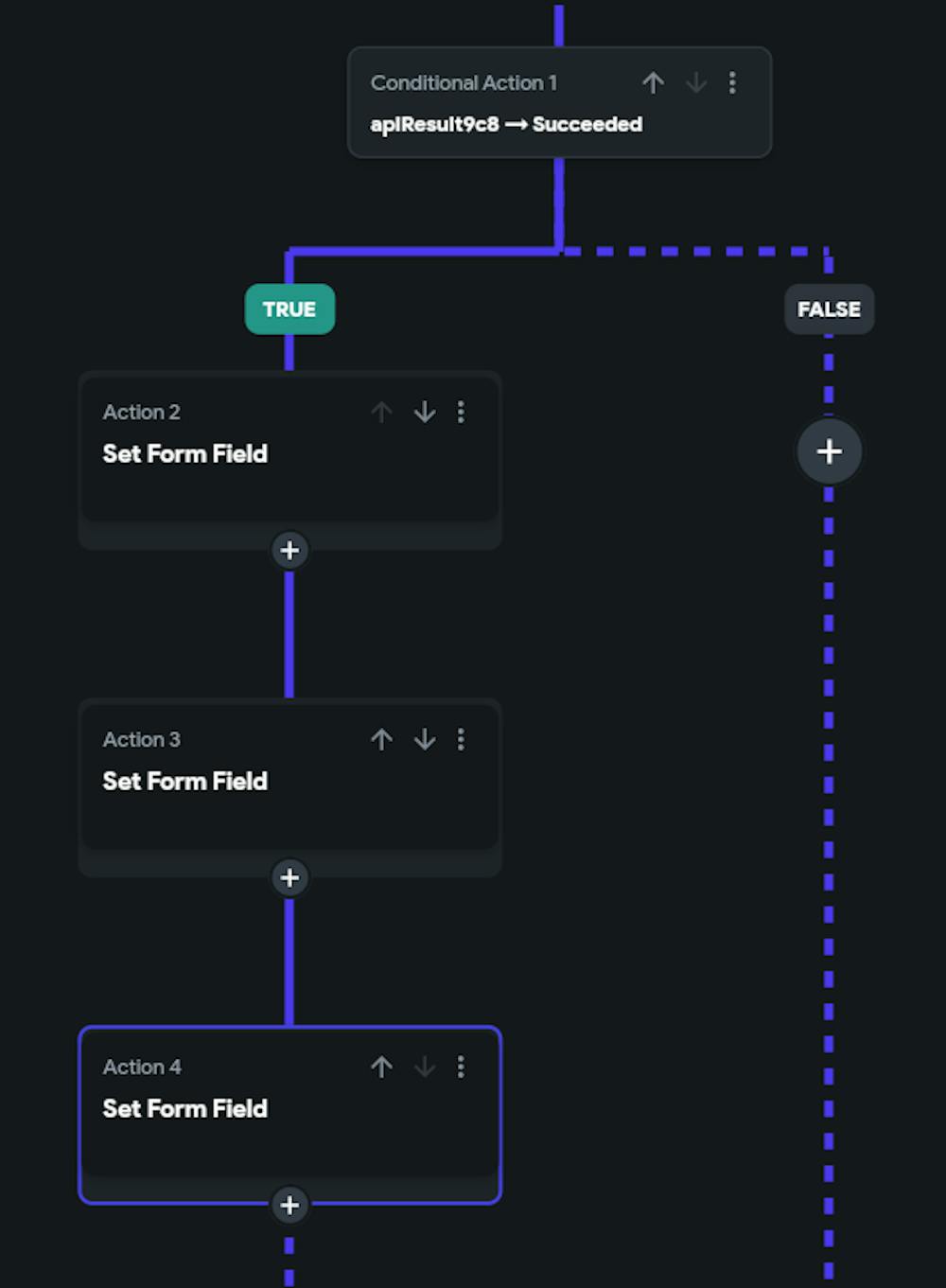Add action below Action 3
The width and height of the screenshot is (946, 1288).
[x=289, y=877]
